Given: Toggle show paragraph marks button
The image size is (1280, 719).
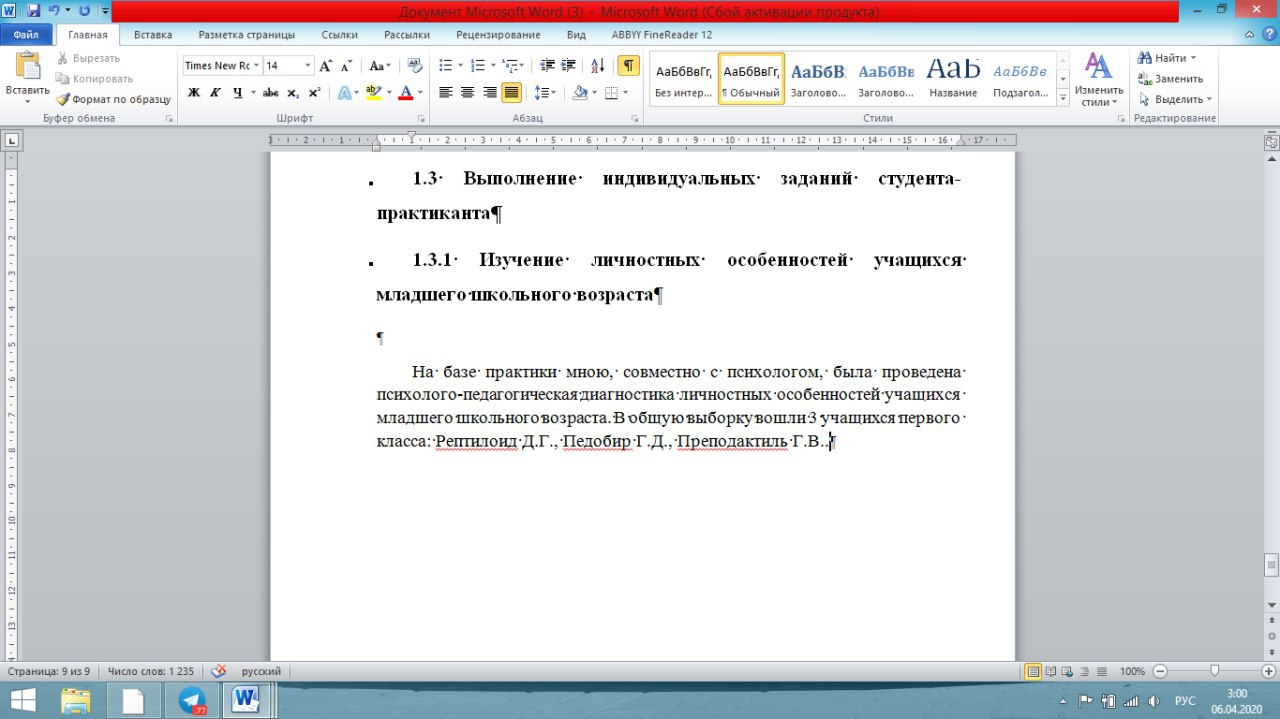Looking at the screenshot, I should tap(628, 66).
